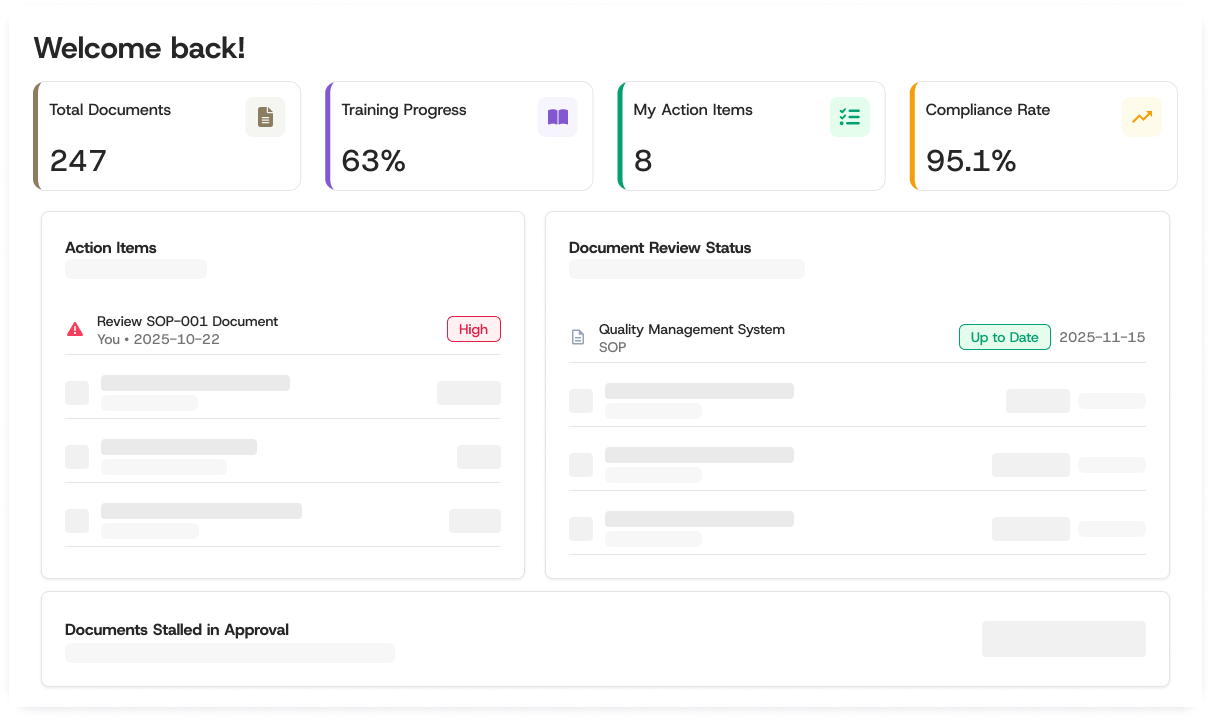
Task: Click the Document Review Status heading
Action: 660,248
